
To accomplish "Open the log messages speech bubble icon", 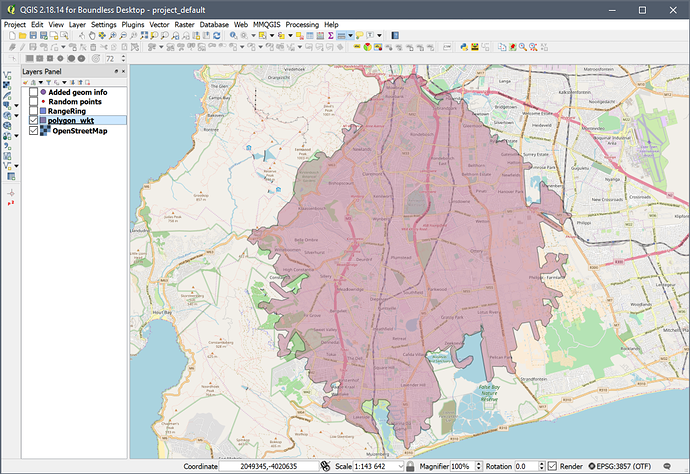I will point(667,466).
